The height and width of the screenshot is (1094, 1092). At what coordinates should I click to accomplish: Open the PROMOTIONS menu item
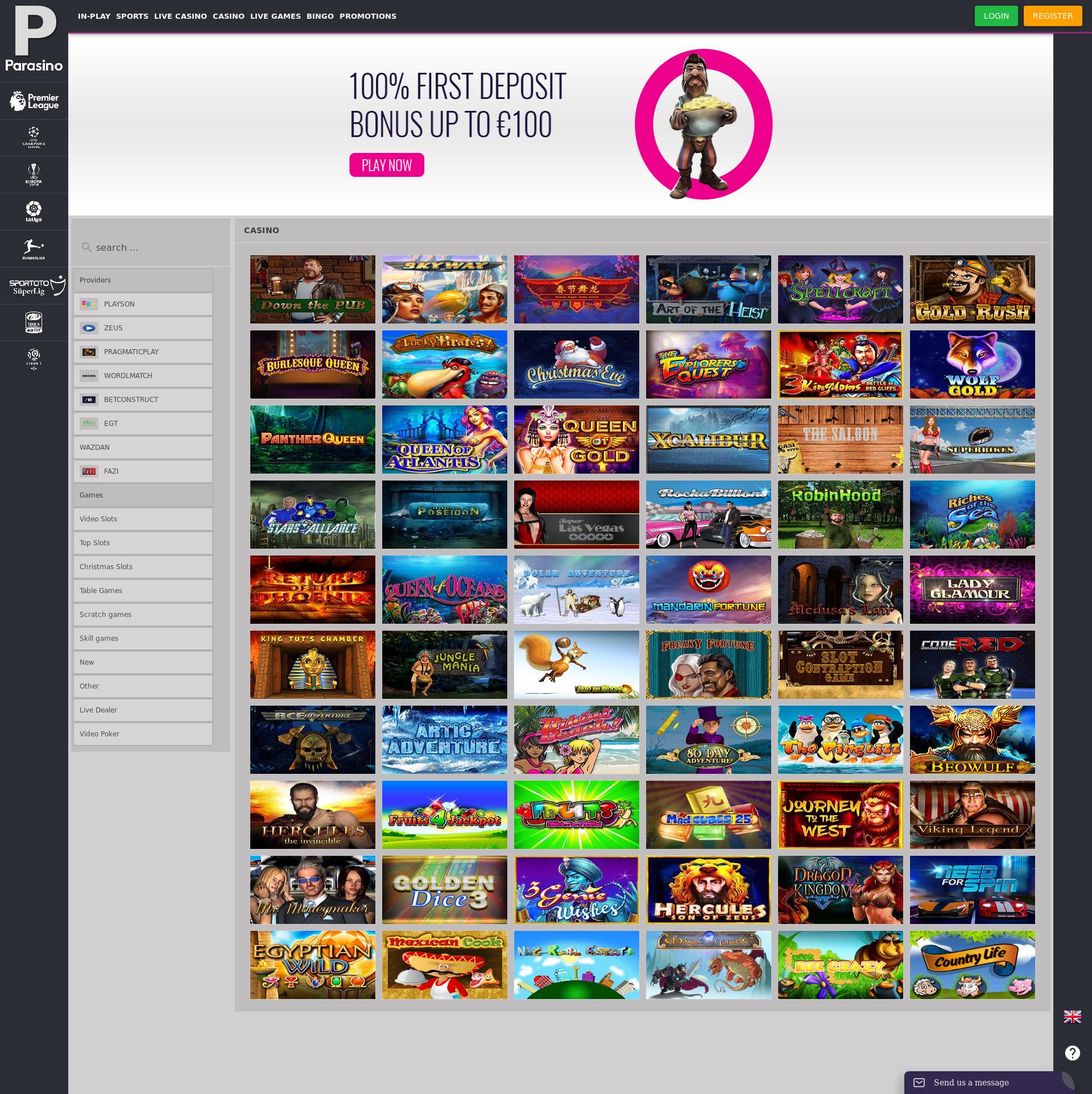(x=368, y=16)
